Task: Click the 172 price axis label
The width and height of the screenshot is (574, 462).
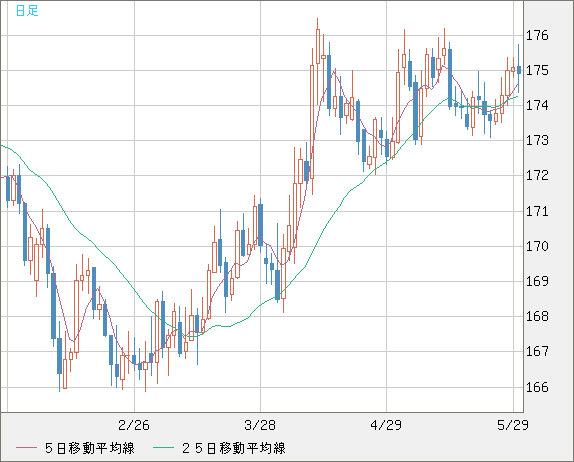Action: click(537, 175)
